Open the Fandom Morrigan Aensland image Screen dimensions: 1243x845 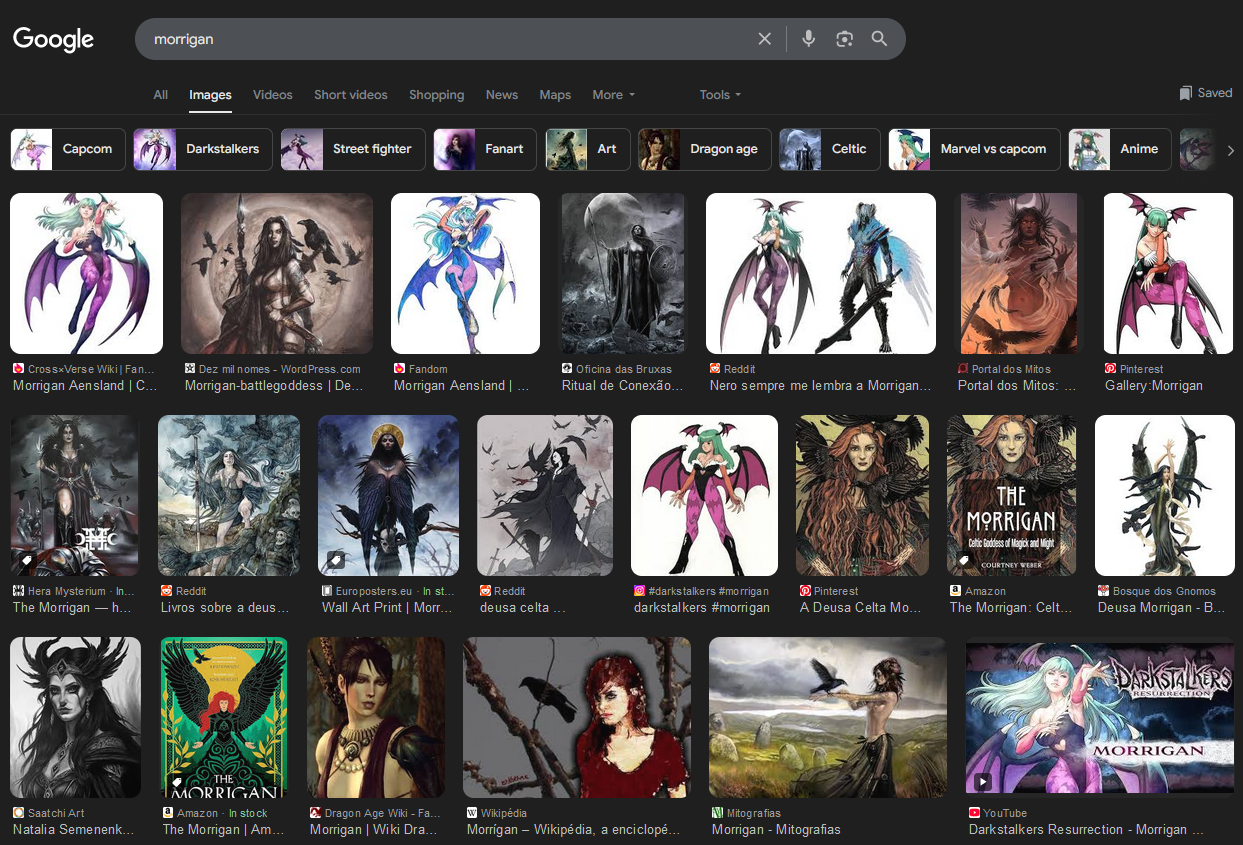[465, 273]
